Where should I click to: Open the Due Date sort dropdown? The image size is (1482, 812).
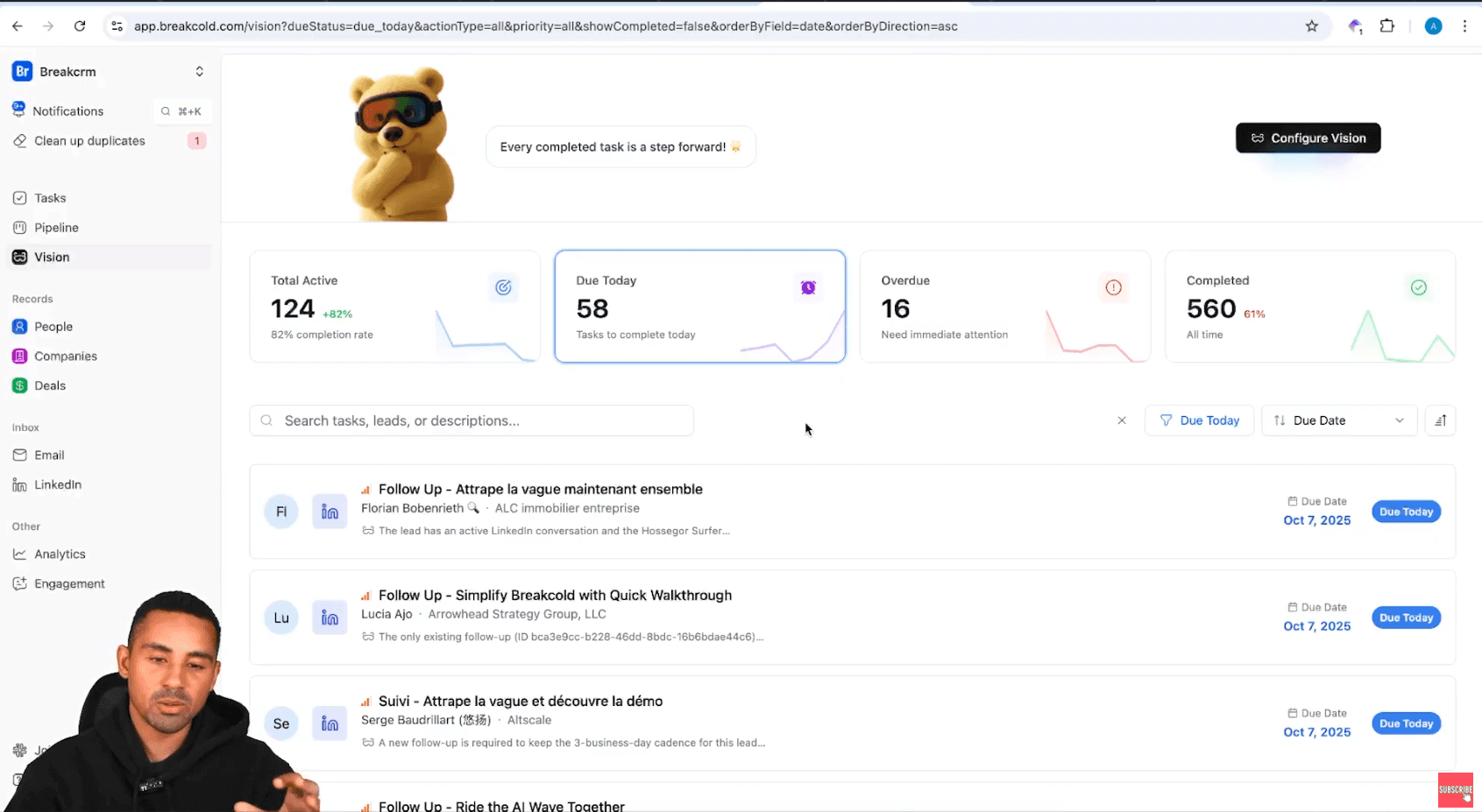tap(1339, 420)
